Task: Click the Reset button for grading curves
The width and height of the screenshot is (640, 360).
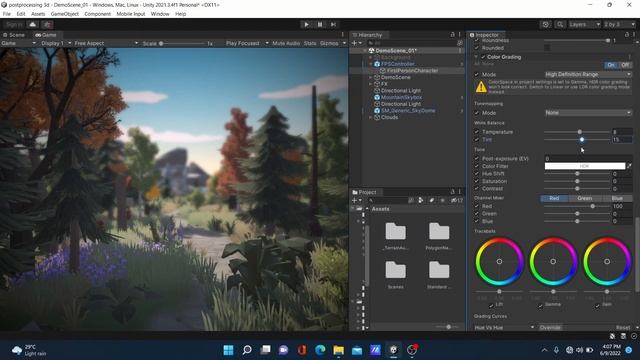Action: pos(623,327)
